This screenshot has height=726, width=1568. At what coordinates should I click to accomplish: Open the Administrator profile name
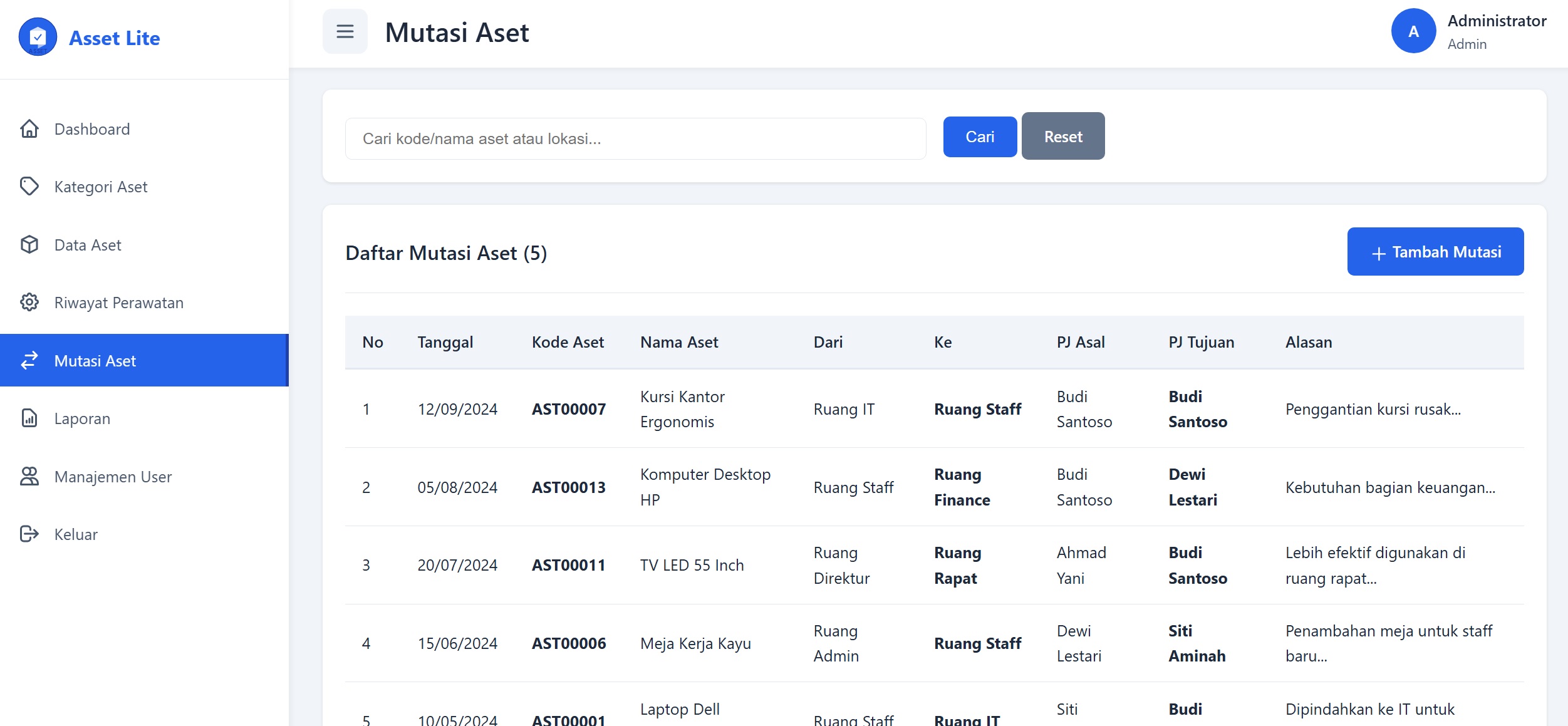[x=1497, y=21]
